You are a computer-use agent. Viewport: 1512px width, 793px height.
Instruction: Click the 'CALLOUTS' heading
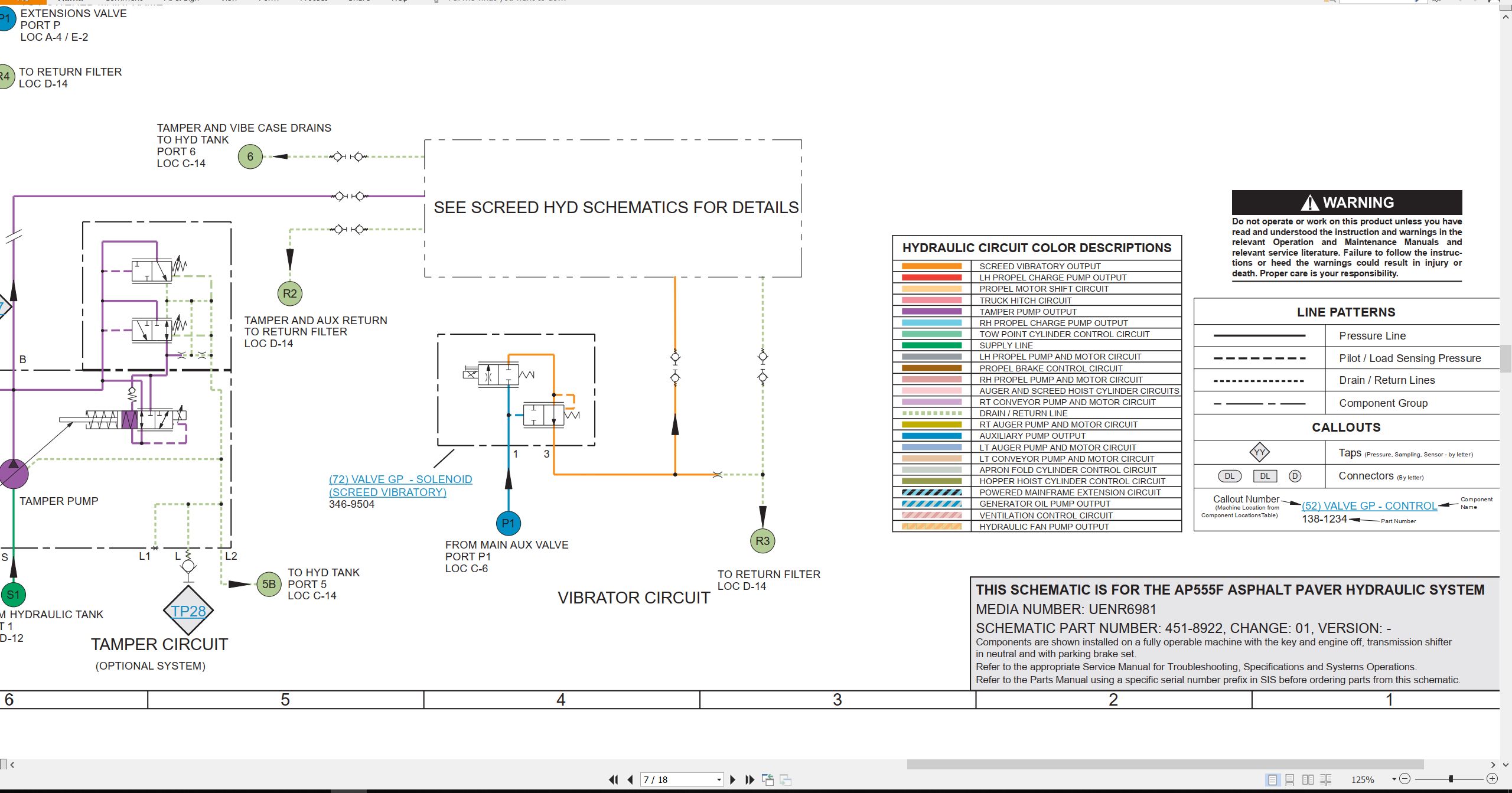1346,427
